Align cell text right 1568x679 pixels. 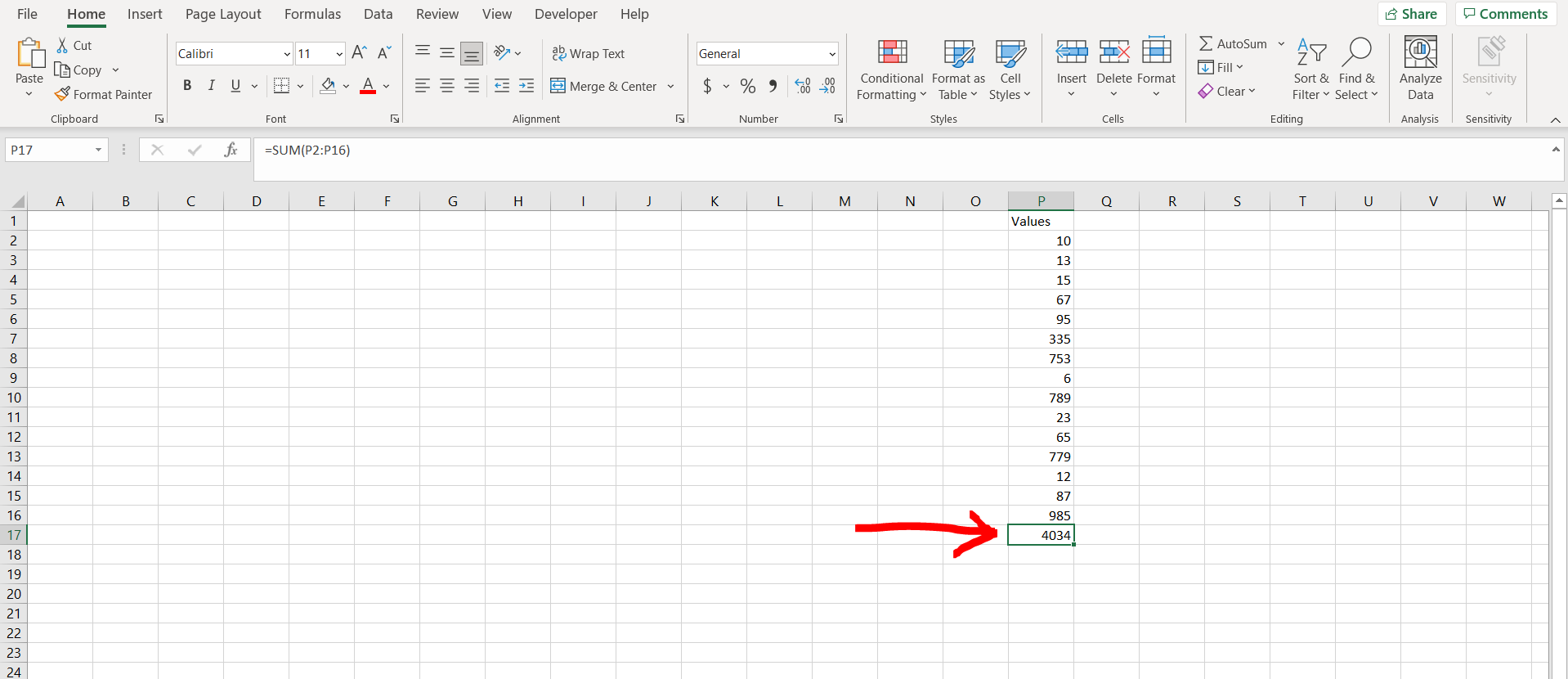point(472,86)
